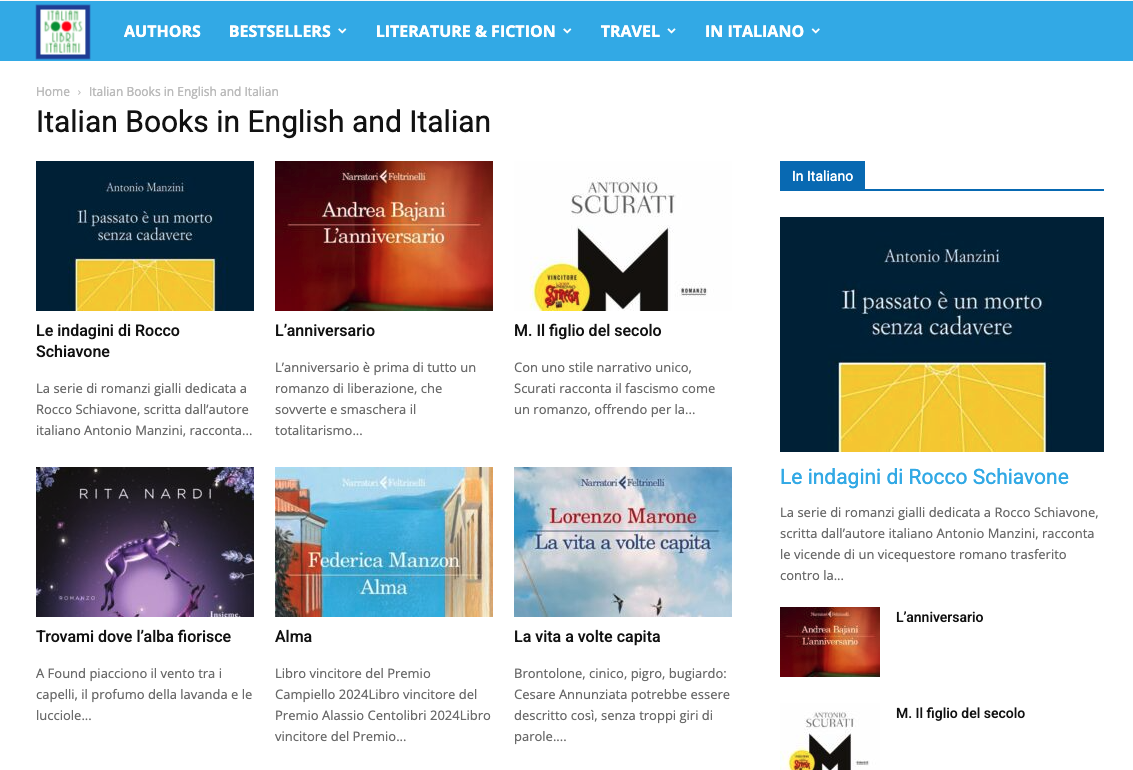Open the Travel dropdown menu

(638, 31)
